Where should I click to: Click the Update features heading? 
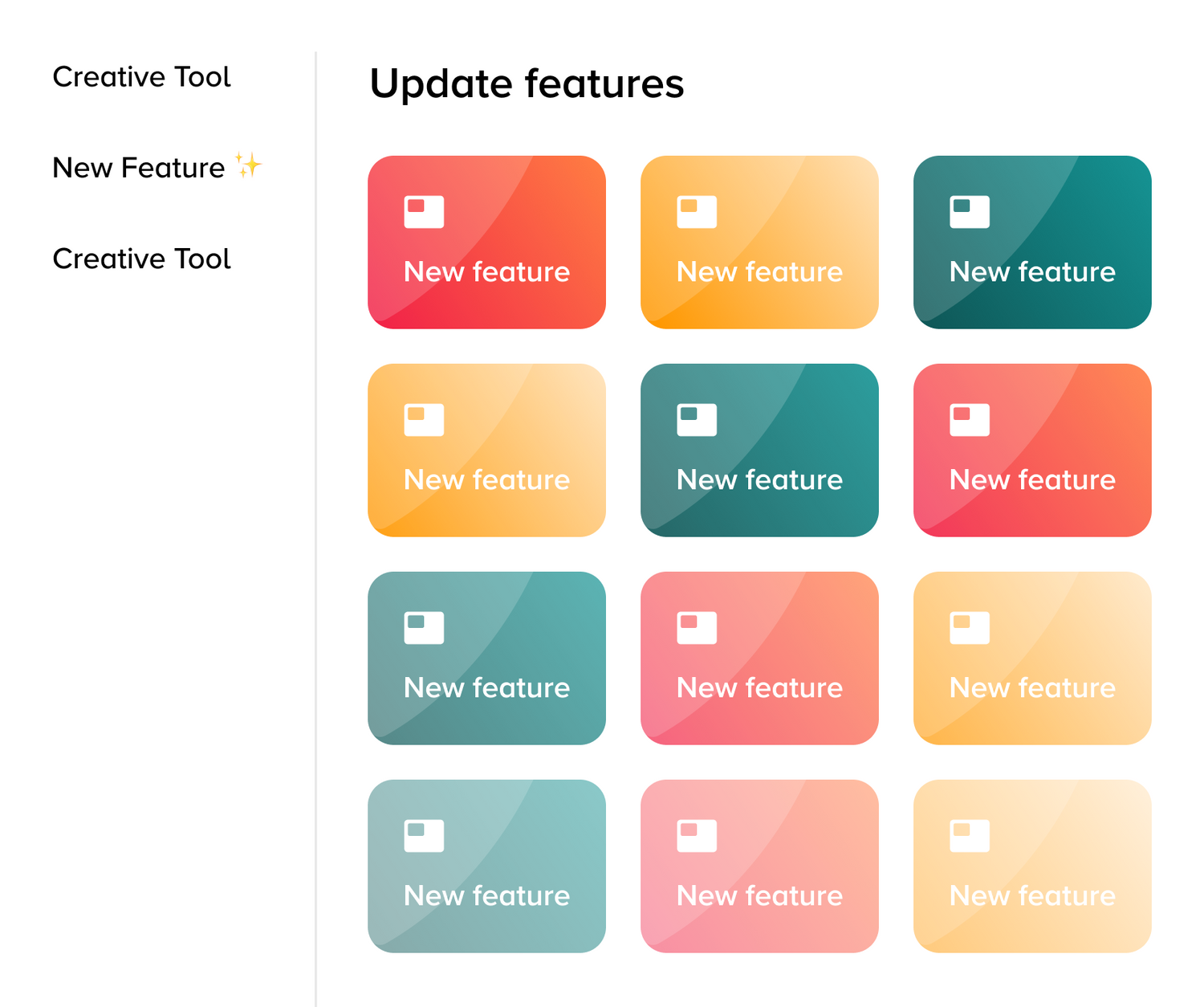(527, 84)
